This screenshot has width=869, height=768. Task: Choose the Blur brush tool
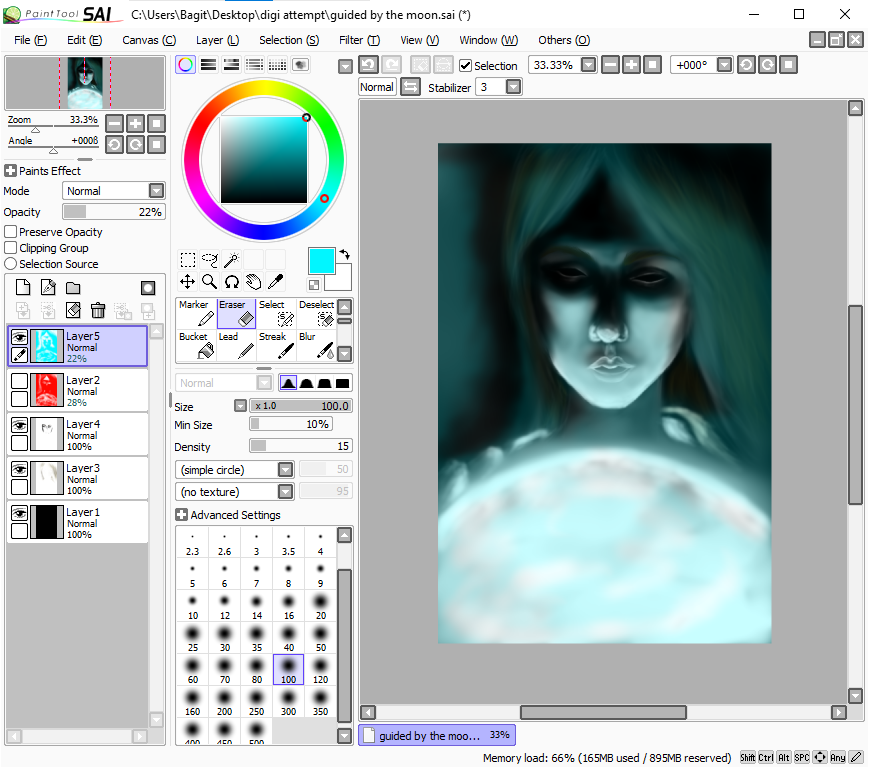[x=316, y=345]
